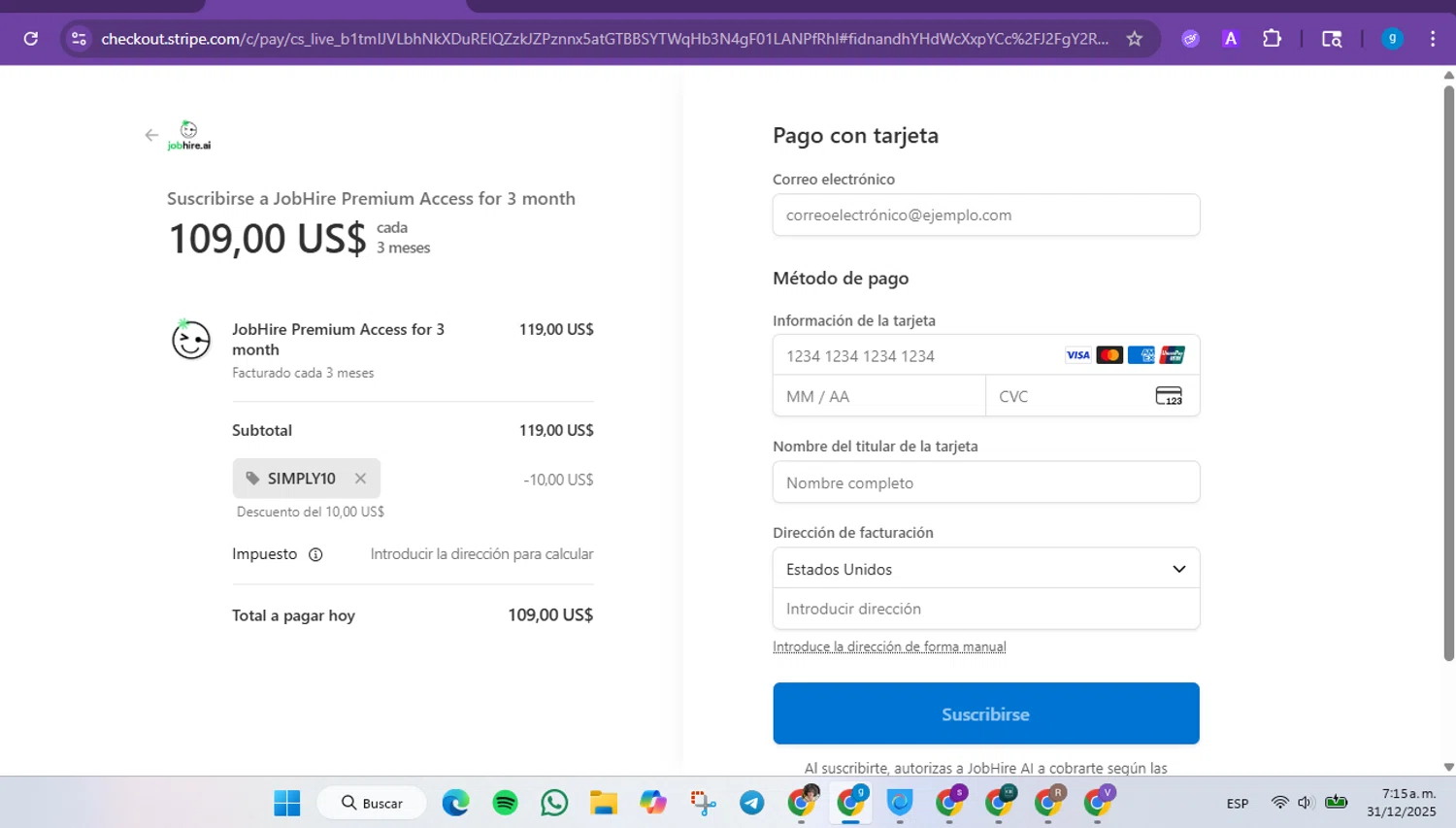Bookmark this page with the star icon
Viewport: 1456px width, 828px height.
point(1134,39)
